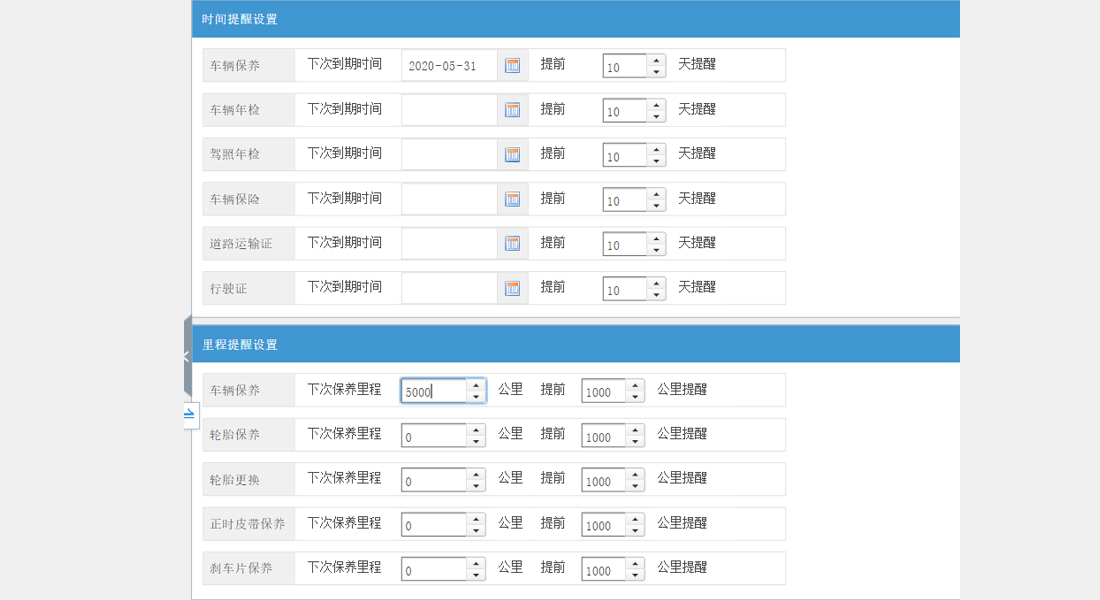Increase 车辆保养 next mileage with up arrow
Image resolution: width=1100 pixels, height=600 pixels.
click(476, 385)
